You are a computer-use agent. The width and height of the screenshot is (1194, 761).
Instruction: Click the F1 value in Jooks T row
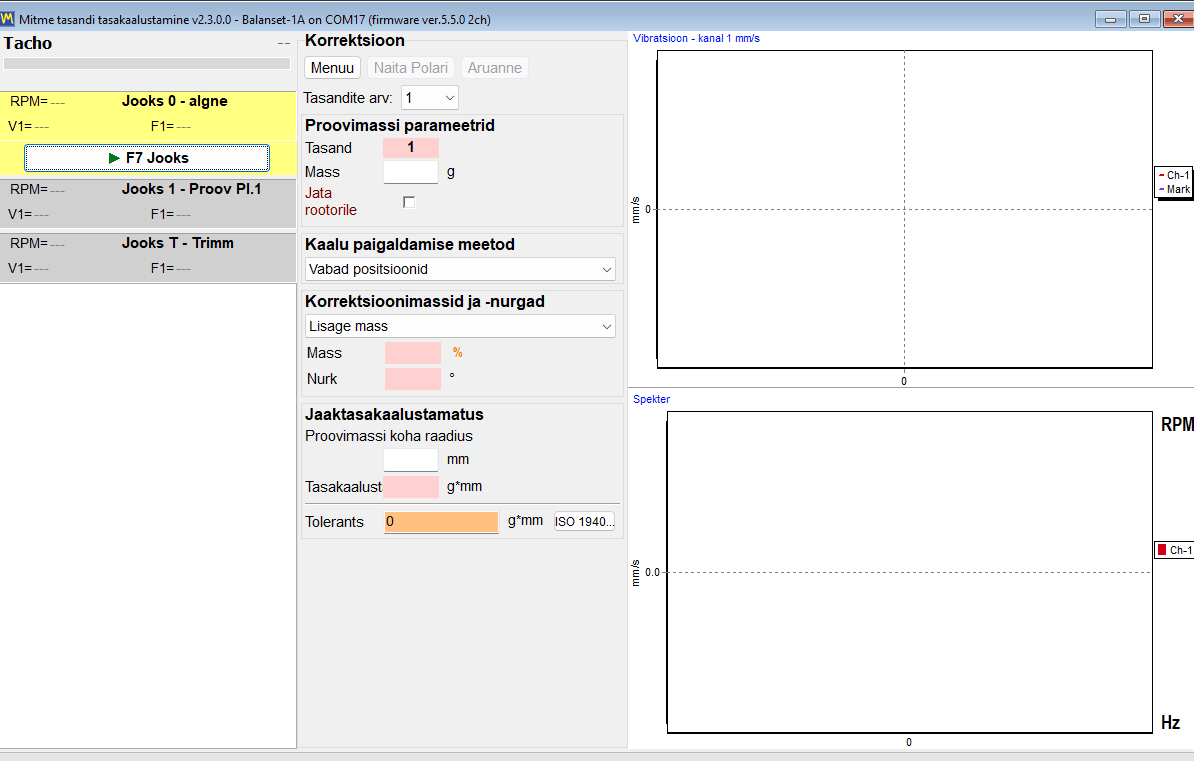[x=183, y=269]
